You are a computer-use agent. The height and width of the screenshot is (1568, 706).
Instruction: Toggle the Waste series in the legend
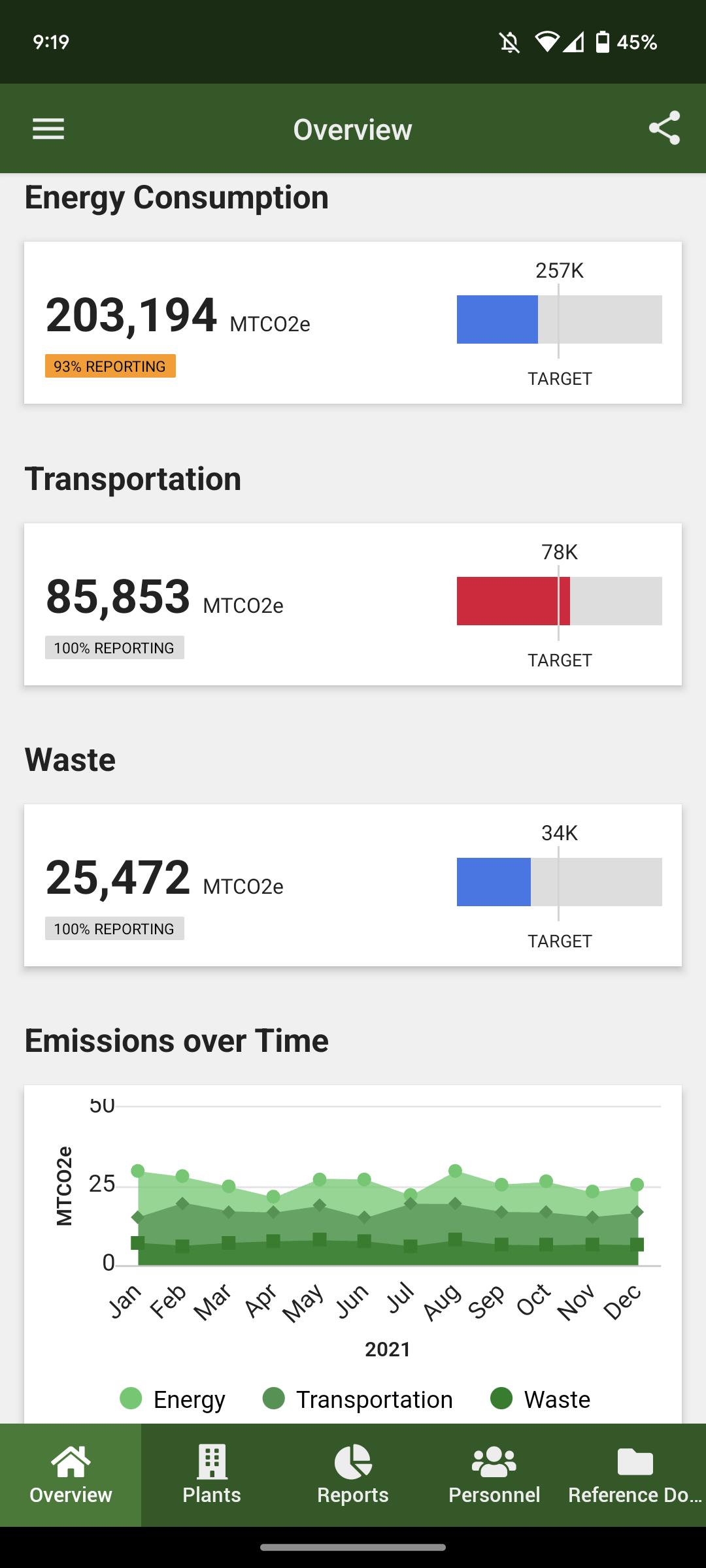(x=541, y=1399)
